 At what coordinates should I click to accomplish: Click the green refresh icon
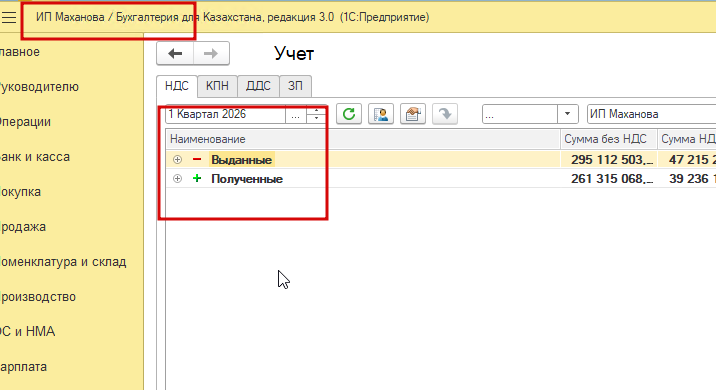tap(349, 114)
